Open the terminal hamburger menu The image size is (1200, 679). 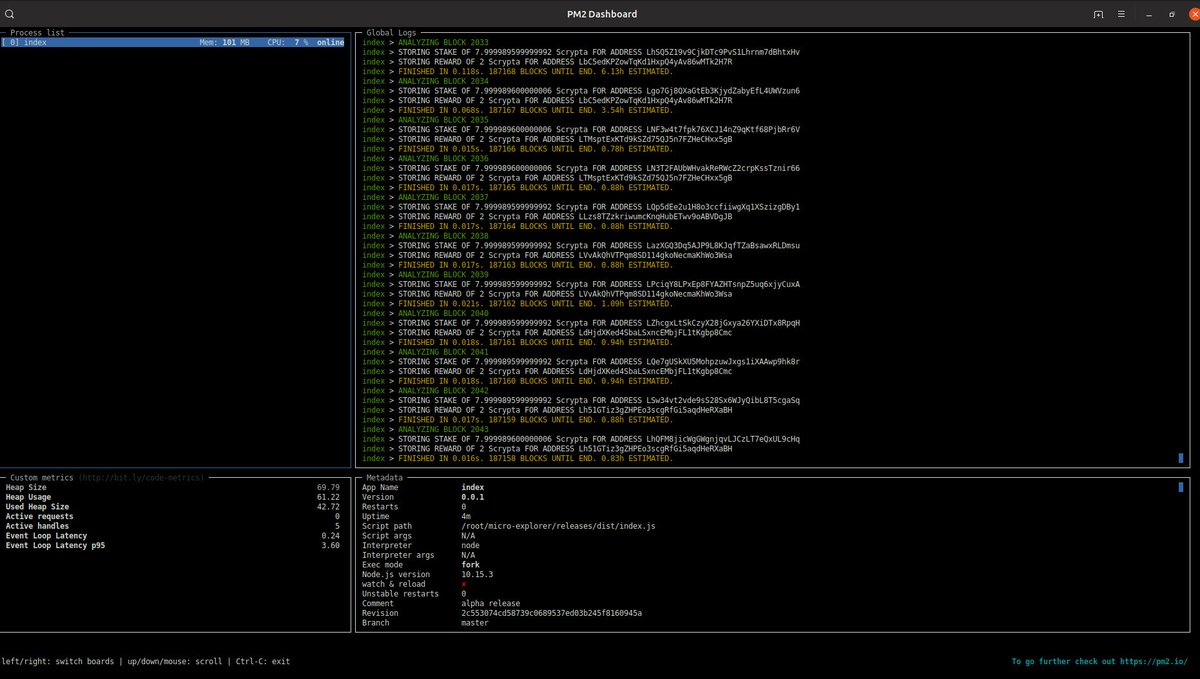pyautogui.click(x=1122, y=14)
